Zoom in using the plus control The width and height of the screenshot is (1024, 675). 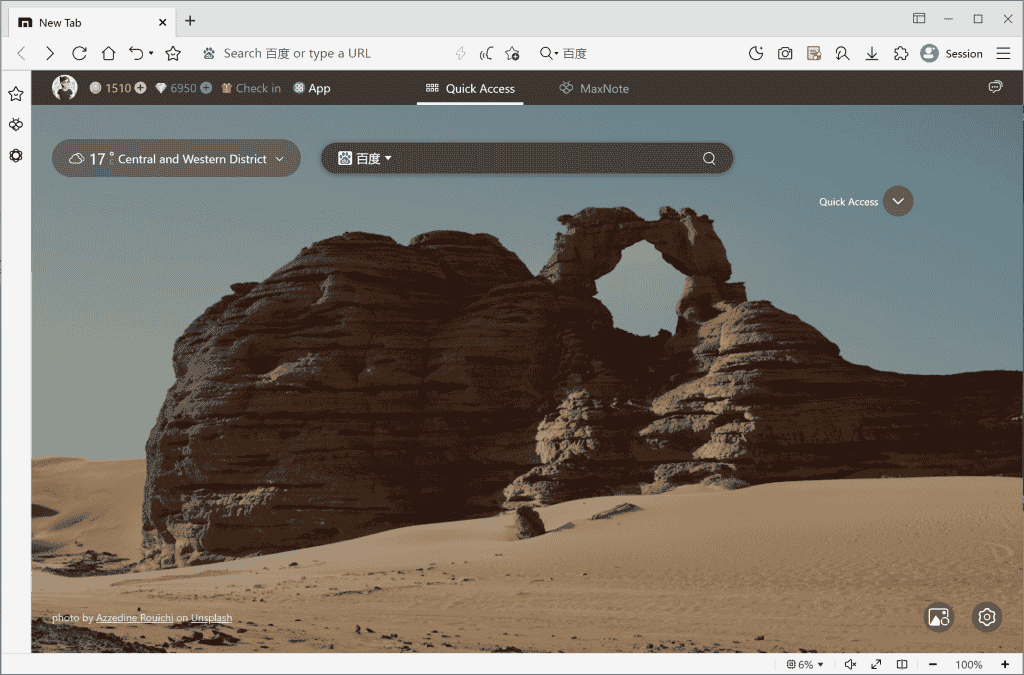coord(1005,664)
